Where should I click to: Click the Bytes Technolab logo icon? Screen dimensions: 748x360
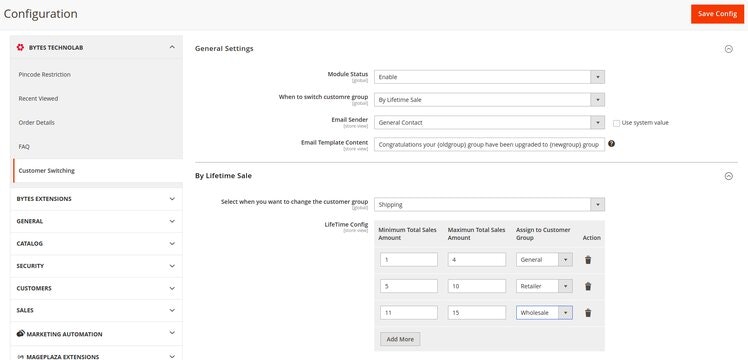pyautogui.click(x=20, y=47)
